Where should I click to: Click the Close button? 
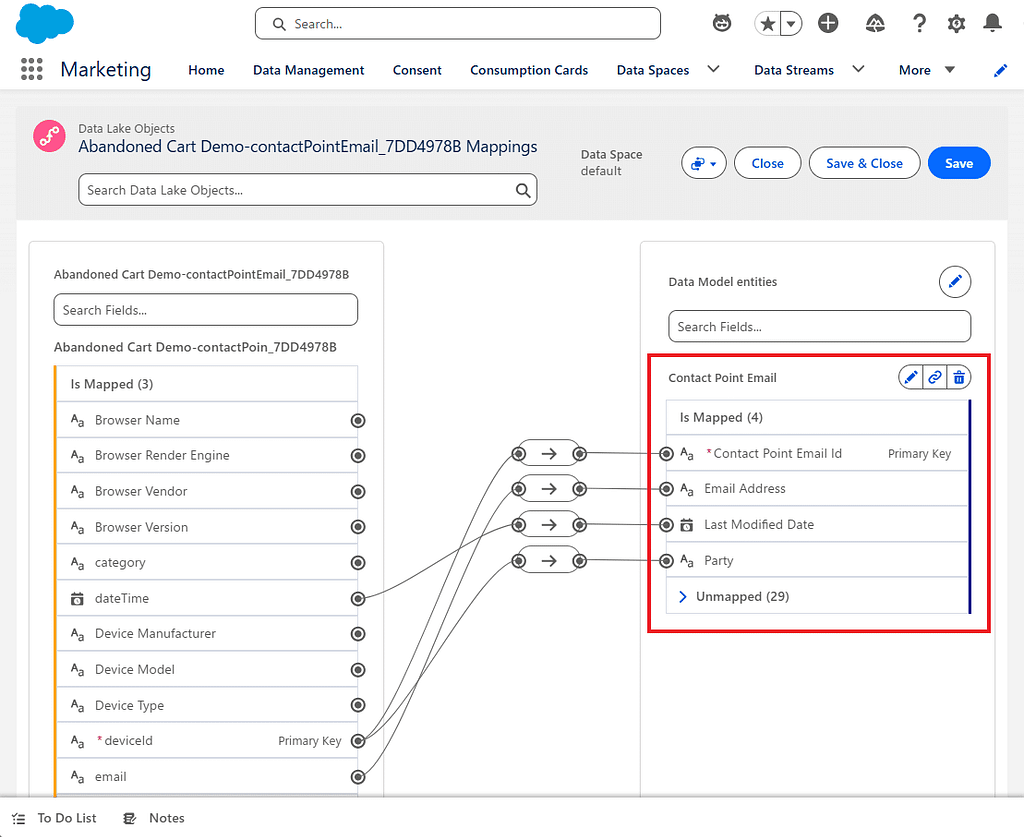pos(767,163)
